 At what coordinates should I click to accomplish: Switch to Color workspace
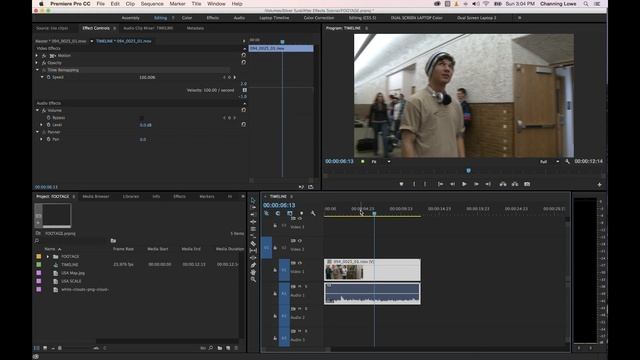[187, 18]
